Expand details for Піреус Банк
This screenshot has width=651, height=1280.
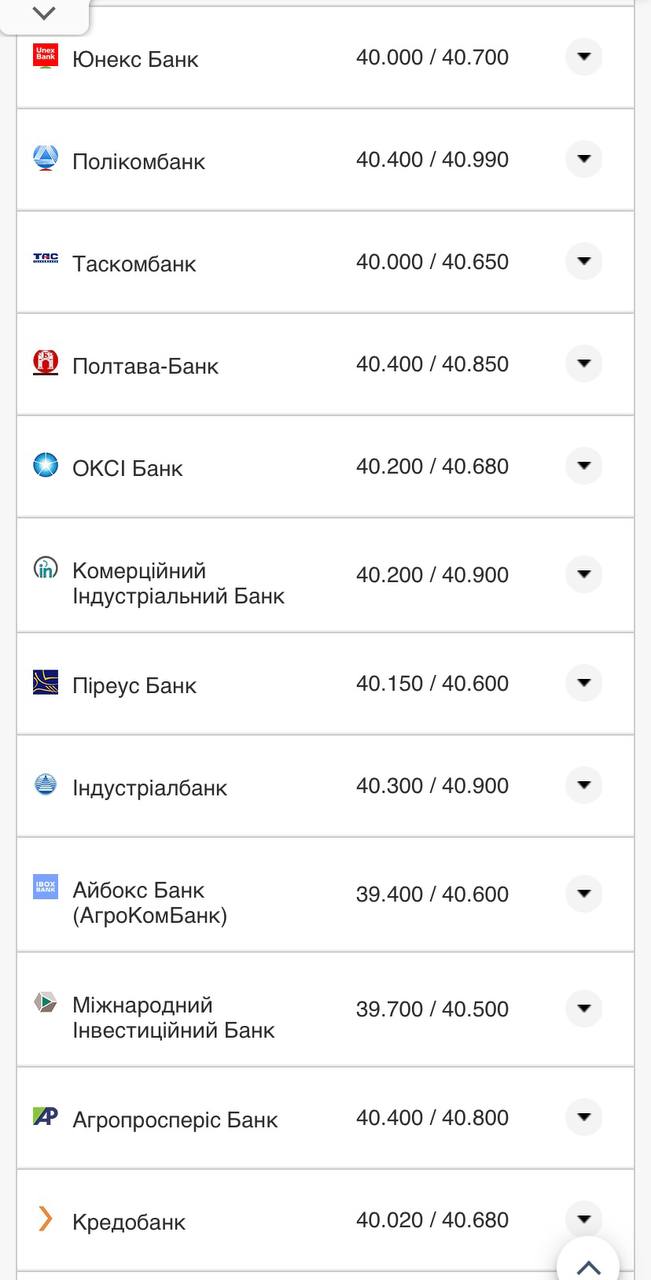coord(583,684)
